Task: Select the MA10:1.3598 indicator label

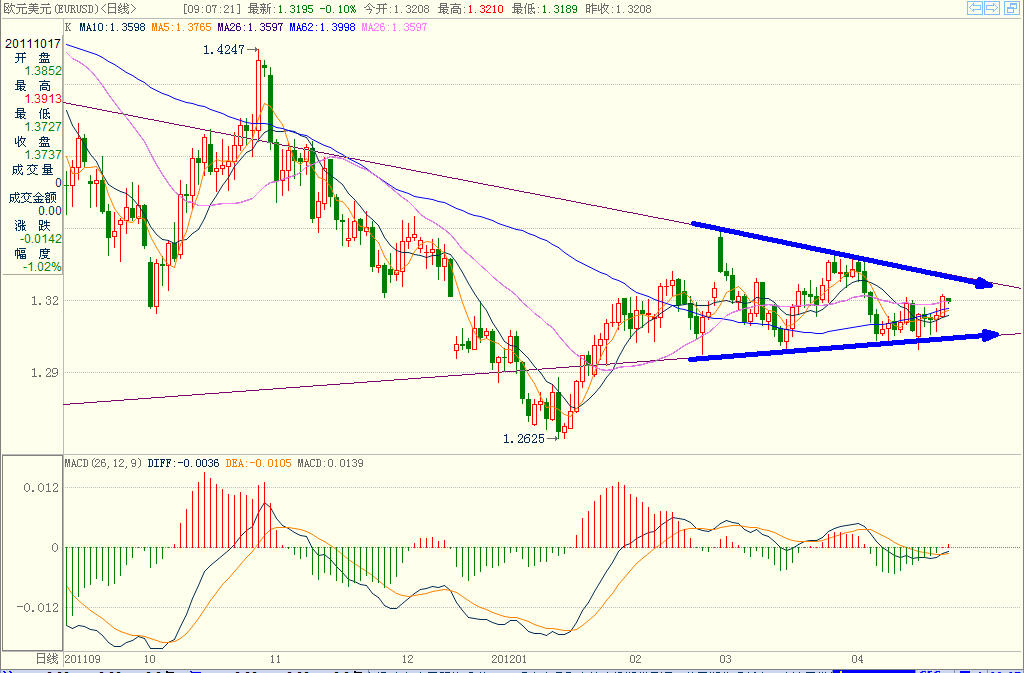Action: coord(112,27)
